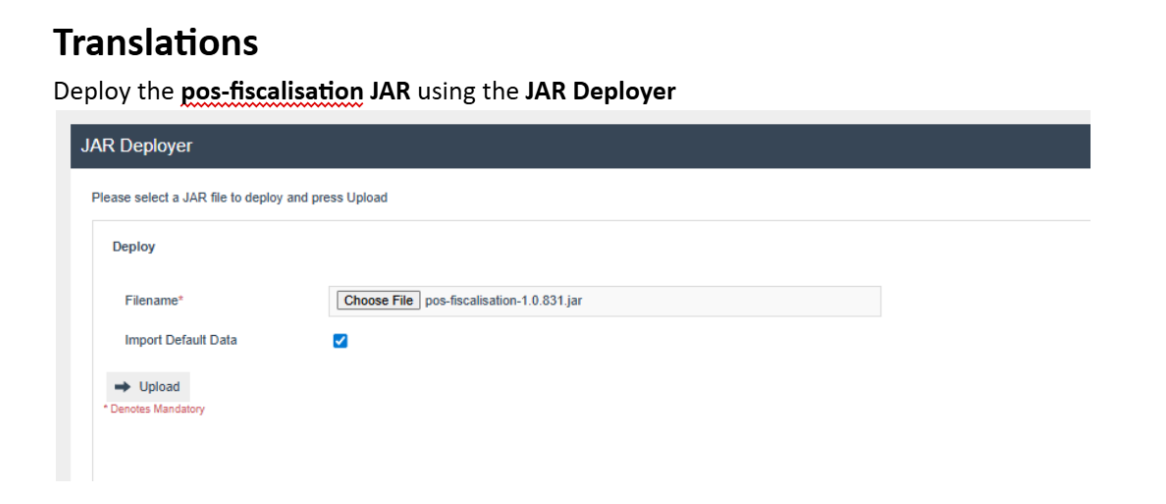Viewport: 1166px width, 504px height.
Task: Click the Filename file input field
Action: 605,301
